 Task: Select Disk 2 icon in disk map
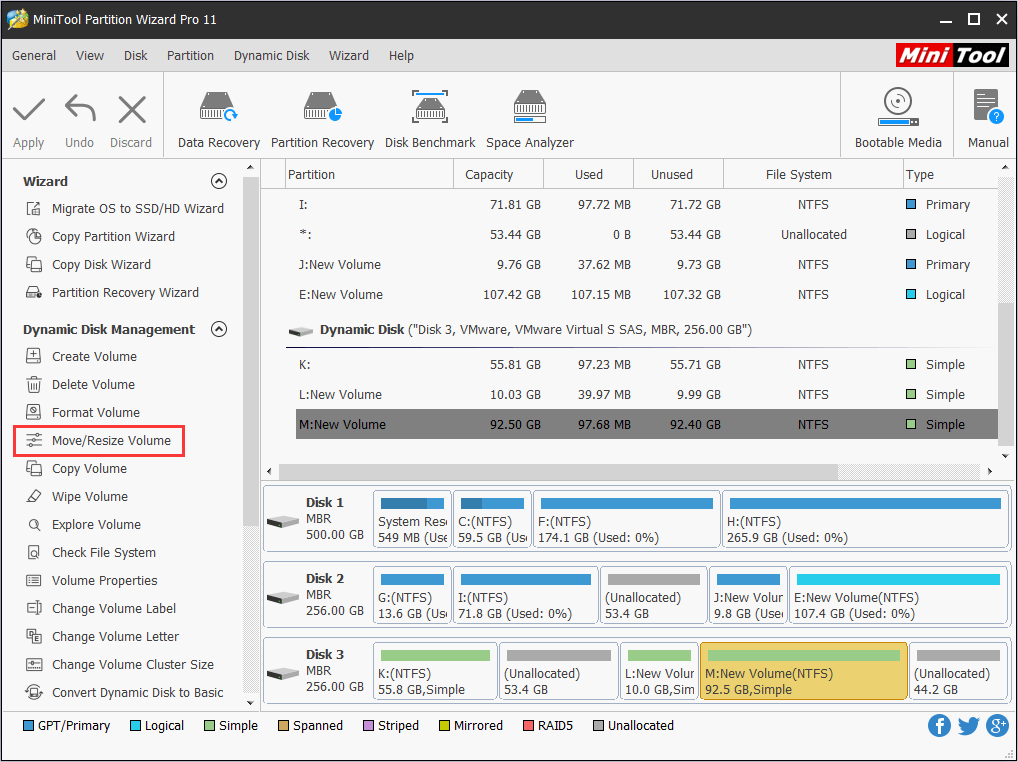coord(284,597)
